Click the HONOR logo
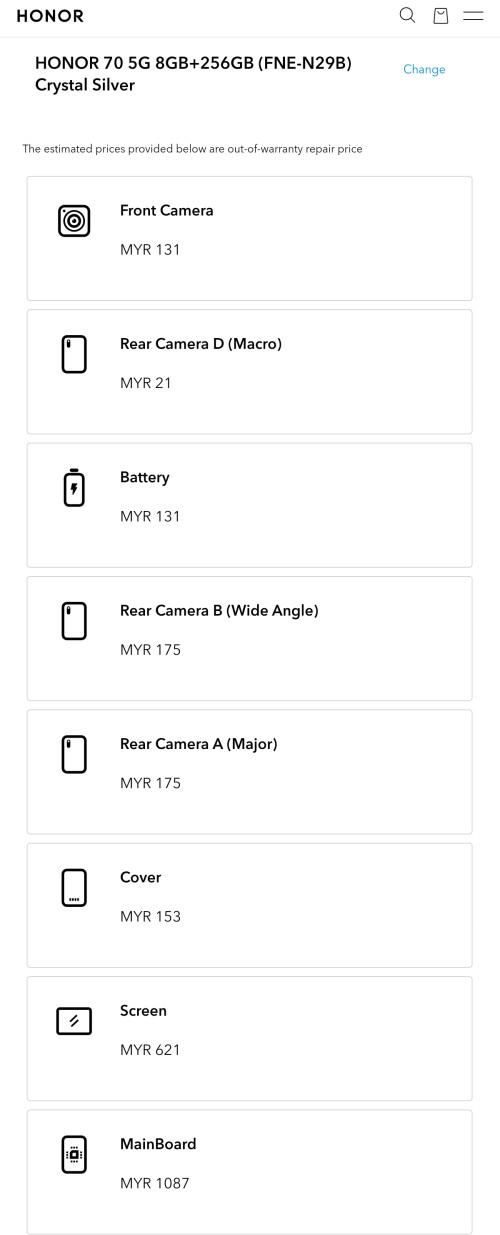500x1235 pixels. coord(50,16)
